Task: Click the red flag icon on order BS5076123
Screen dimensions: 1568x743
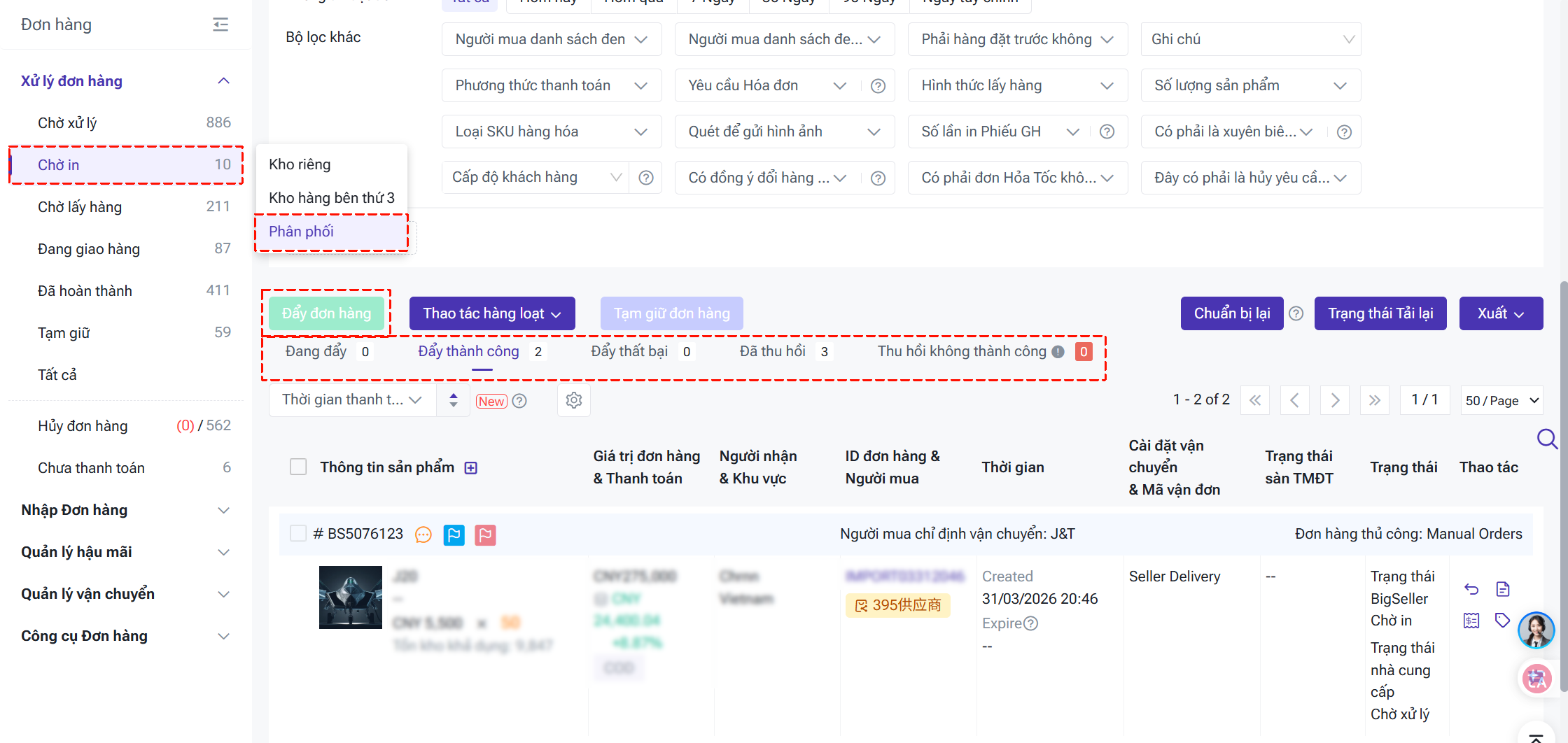Action: tap(485, 535)
